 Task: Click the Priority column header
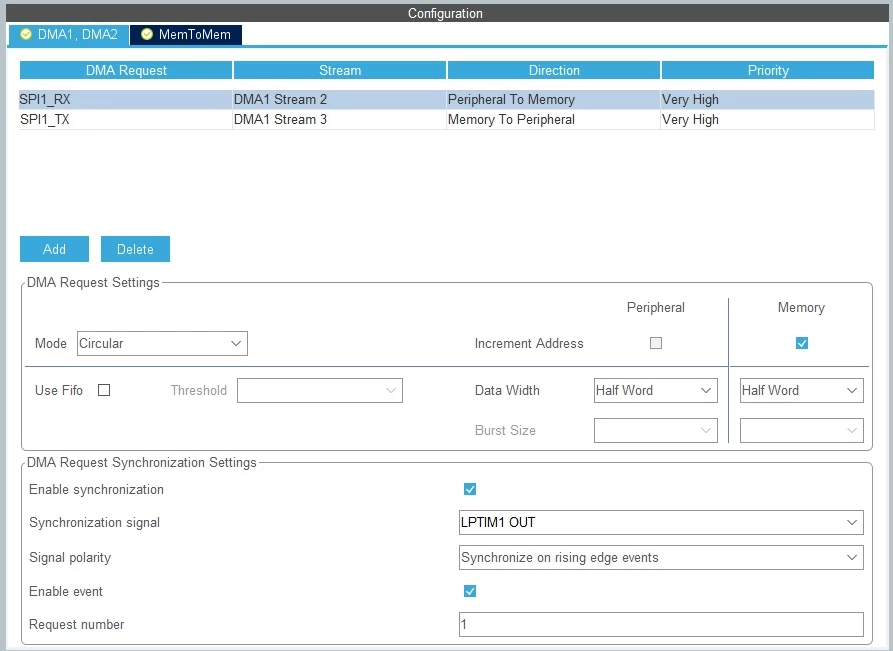coord(768,70)
